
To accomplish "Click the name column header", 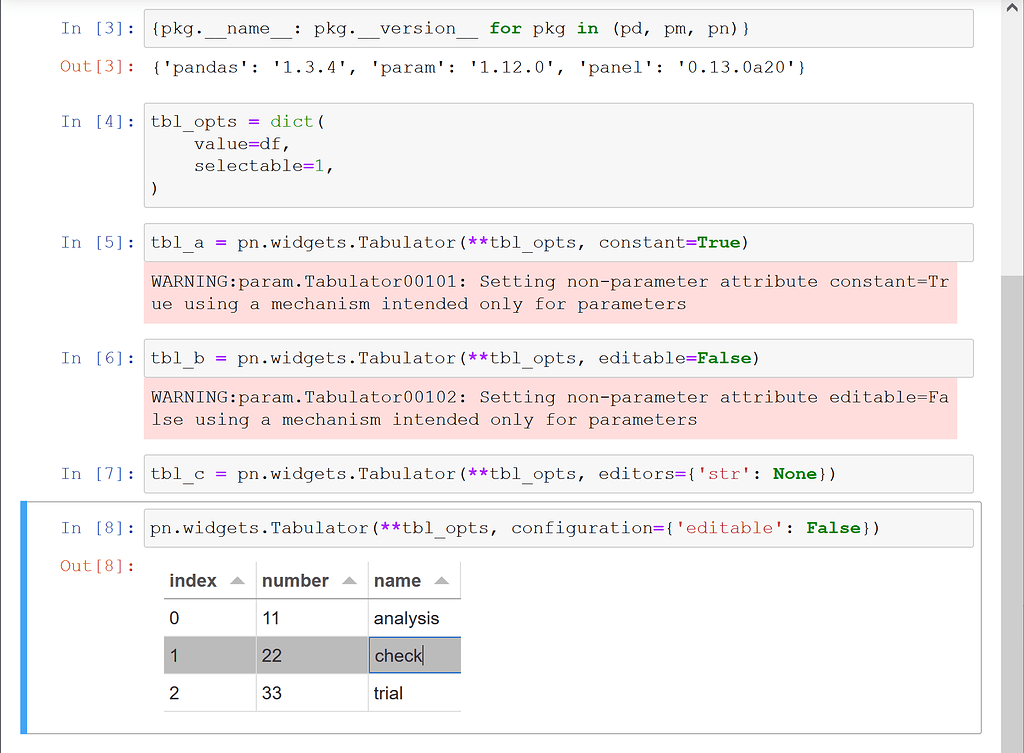I will (398, 580).
